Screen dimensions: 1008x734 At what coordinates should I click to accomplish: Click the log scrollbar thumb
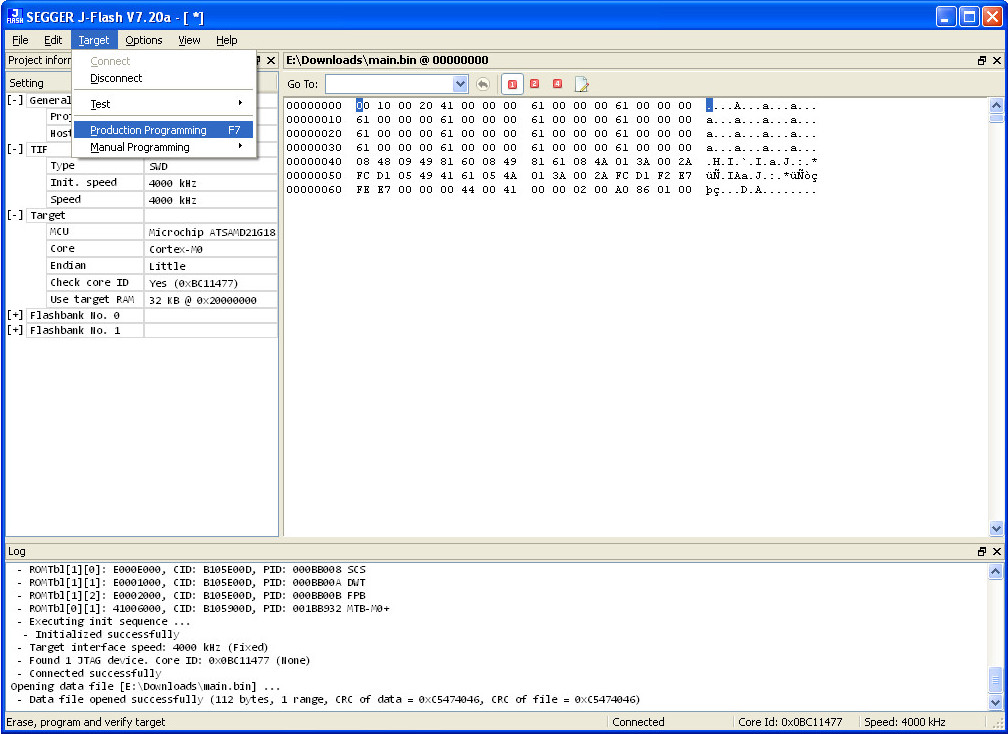pyautogui.click(x=995, y=679)
